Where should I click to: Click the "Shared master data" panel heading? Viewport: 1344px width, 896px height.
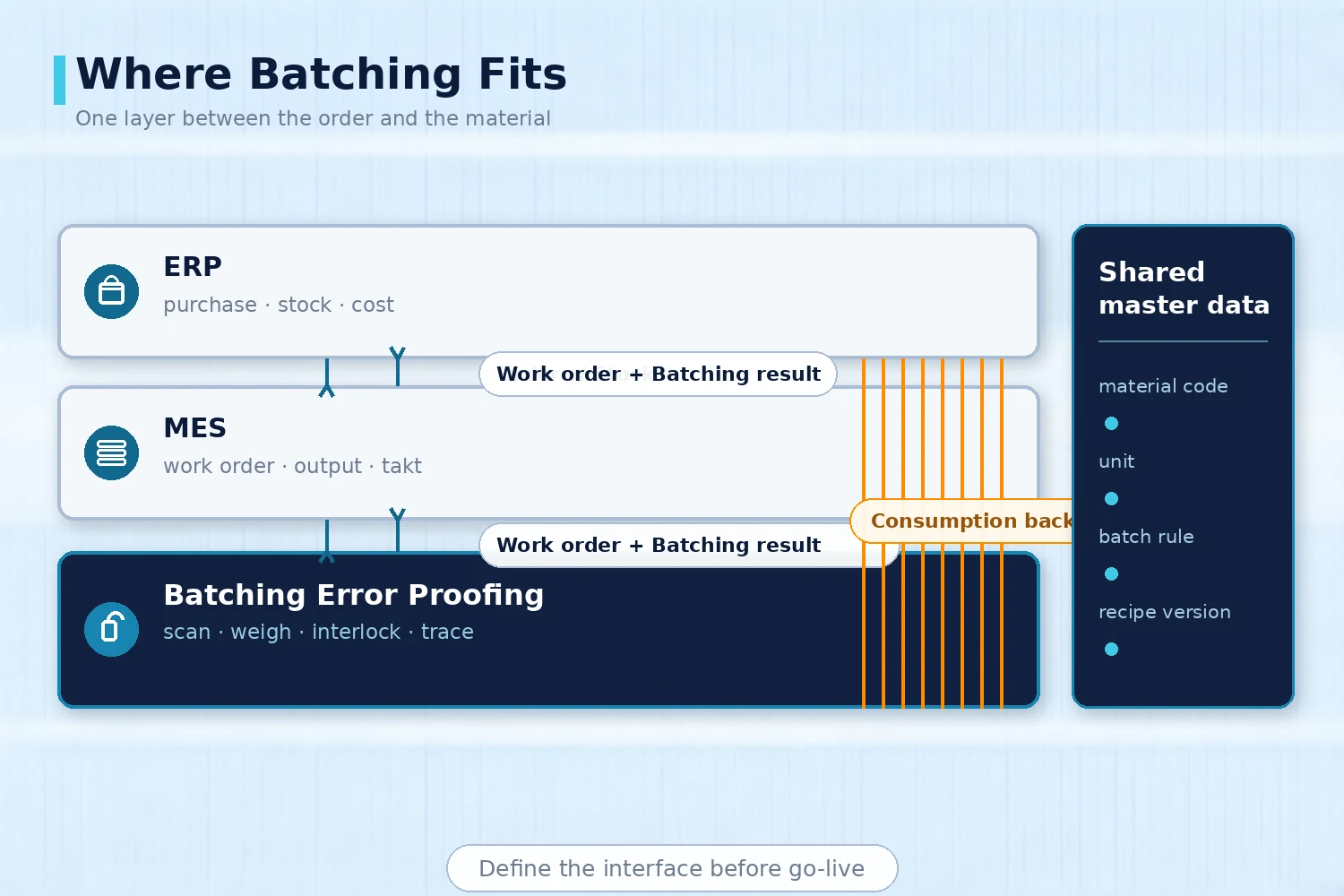pyautogui.click(x=1184, y=289)
